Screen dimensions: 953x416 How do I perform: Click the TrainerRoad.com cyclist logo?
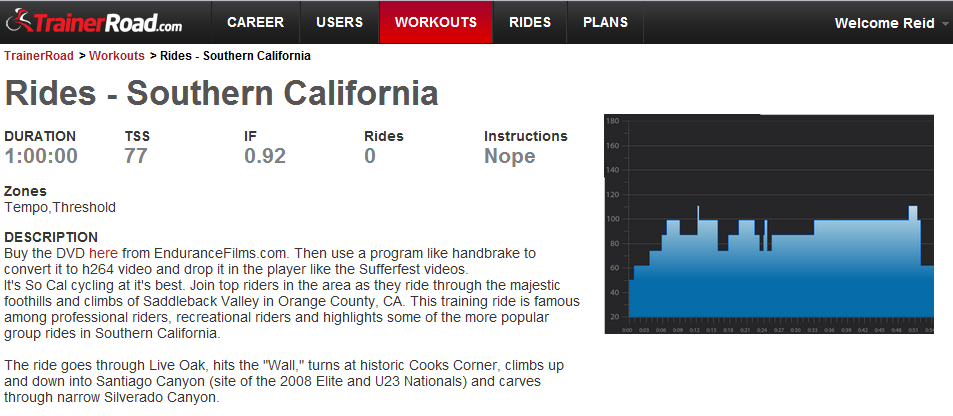94,22
